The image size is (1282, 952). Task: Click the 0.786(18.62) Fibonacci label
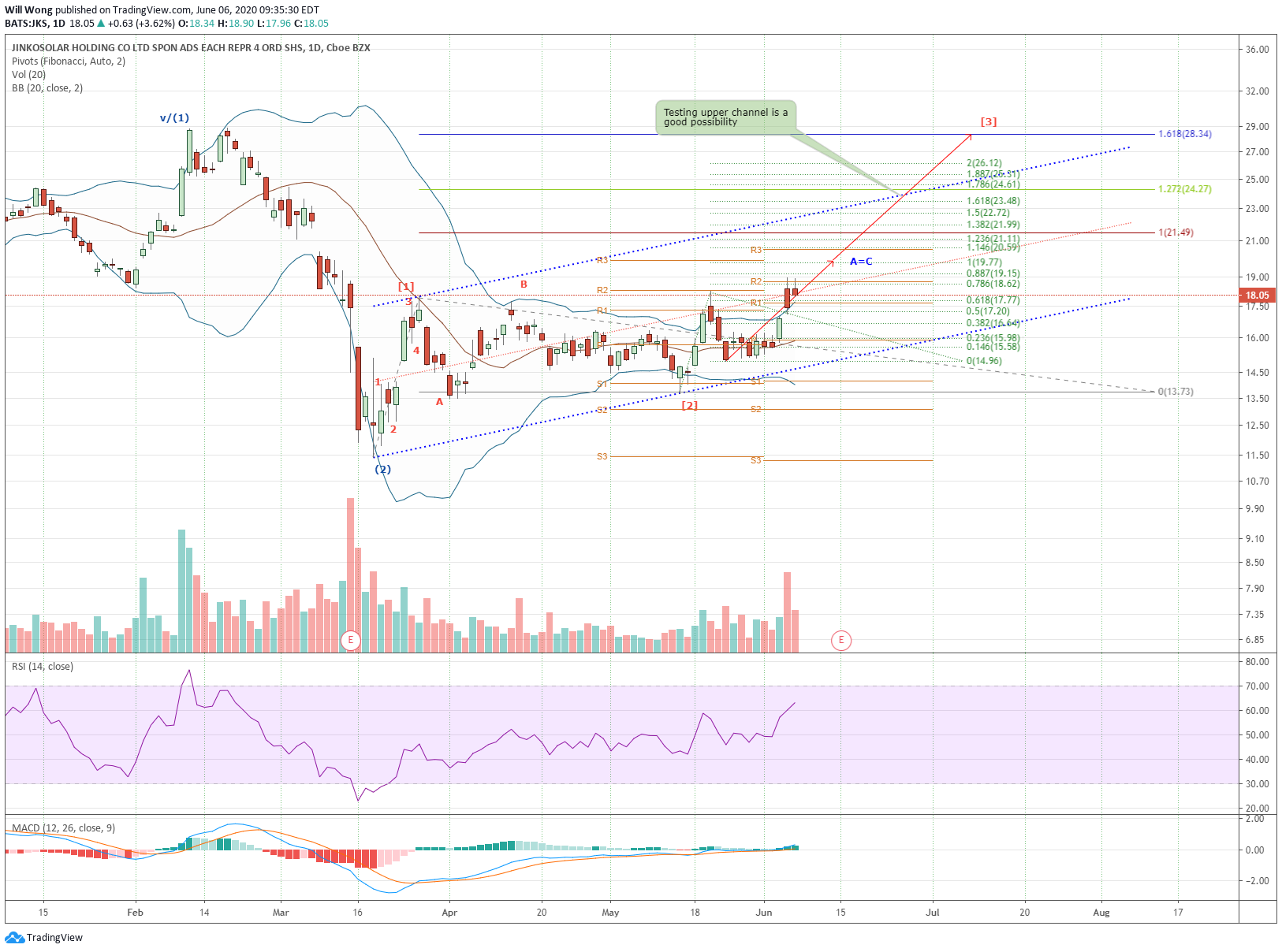(x=993, y=283)
